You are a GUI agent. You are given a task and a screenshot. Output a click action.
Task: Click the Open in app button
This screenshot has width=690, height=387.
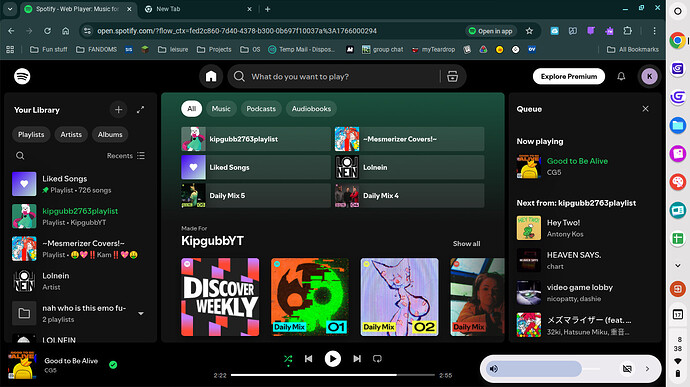tap(491, 31)
